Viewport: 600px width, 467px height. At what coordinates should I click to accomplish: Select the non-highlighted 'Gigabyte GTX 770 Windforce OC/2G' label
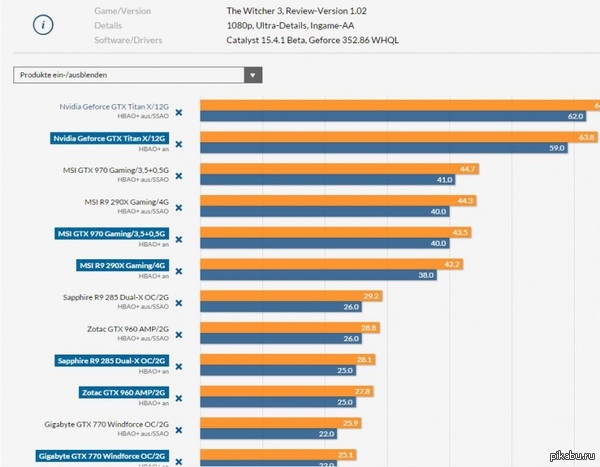pos(106,424)
